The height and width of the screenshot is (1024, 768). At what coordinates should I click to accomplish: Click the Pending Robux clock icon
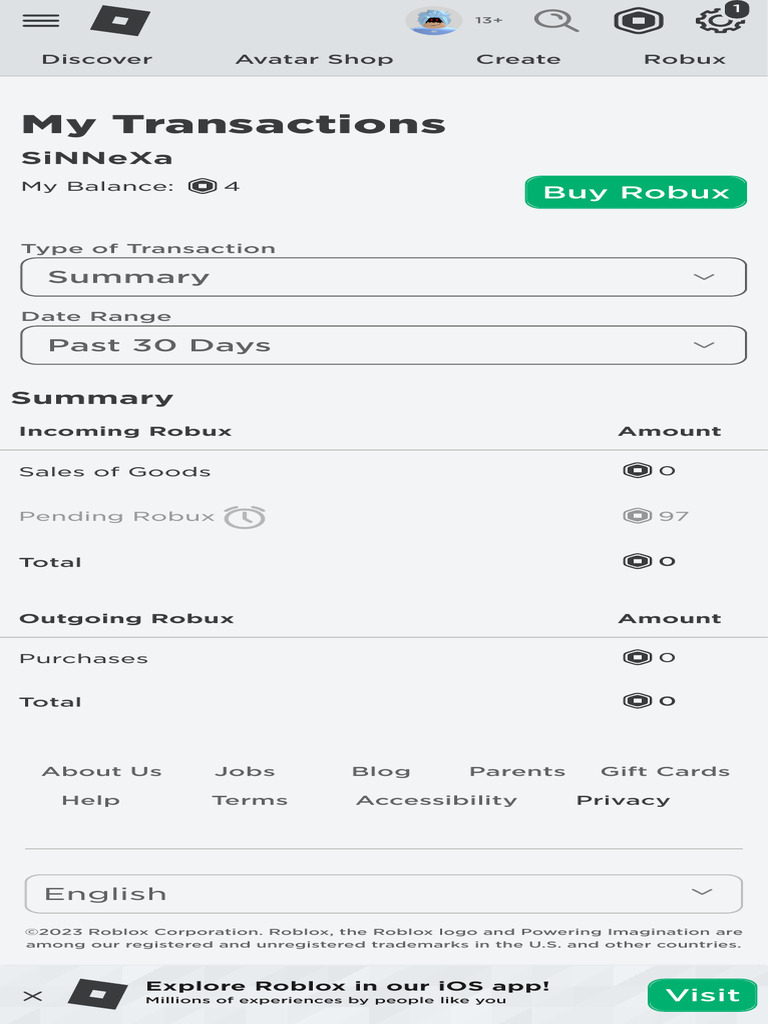(x=244, y=517)
